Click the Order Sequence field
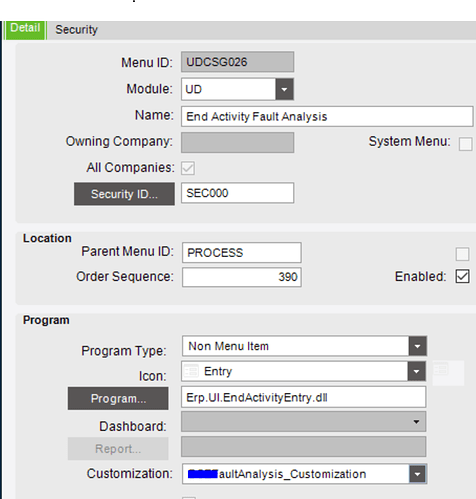This screenshot has width=476, height=499. [x=242, y=277]
